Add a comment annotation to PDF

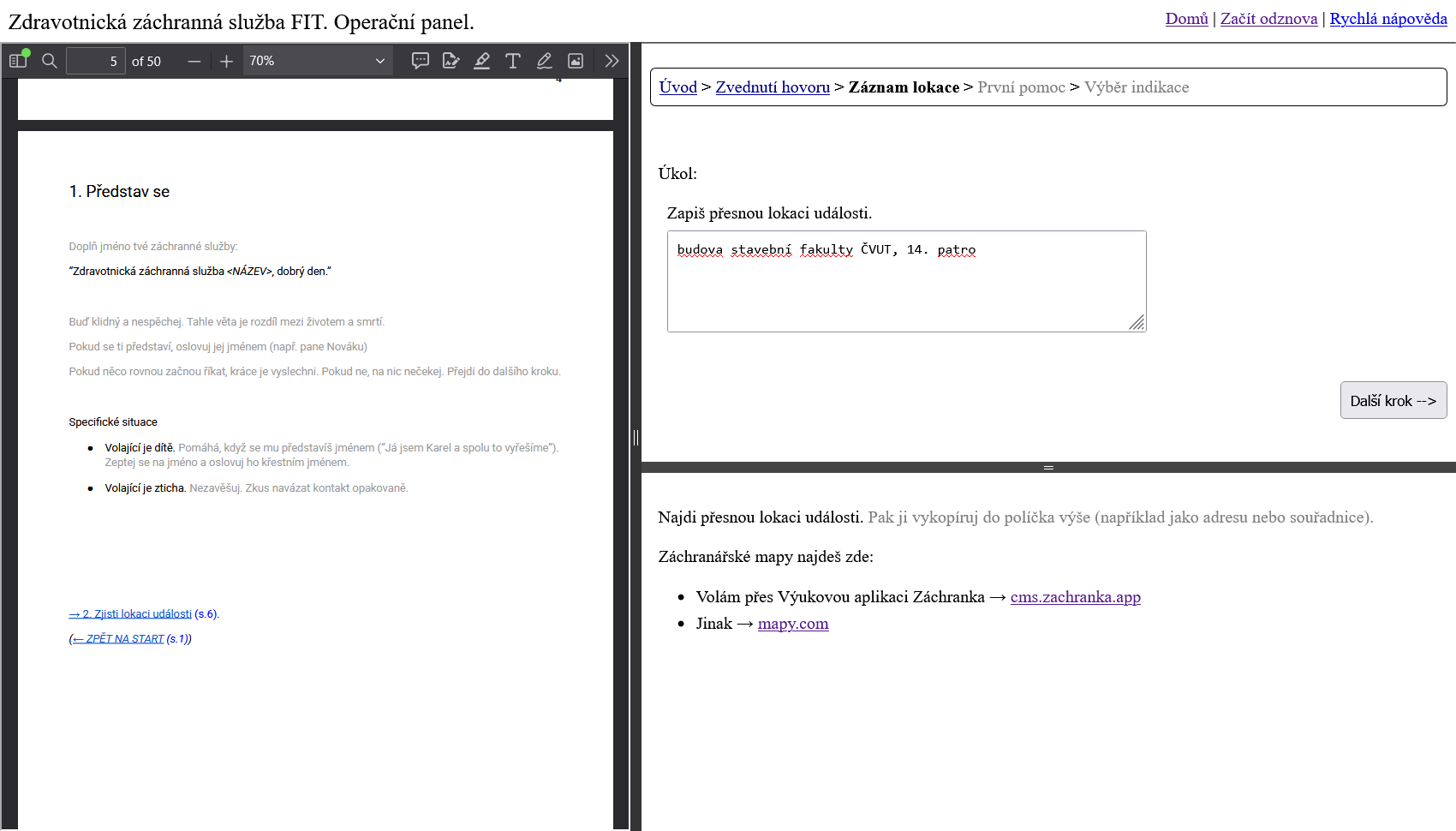click(420, 61)
